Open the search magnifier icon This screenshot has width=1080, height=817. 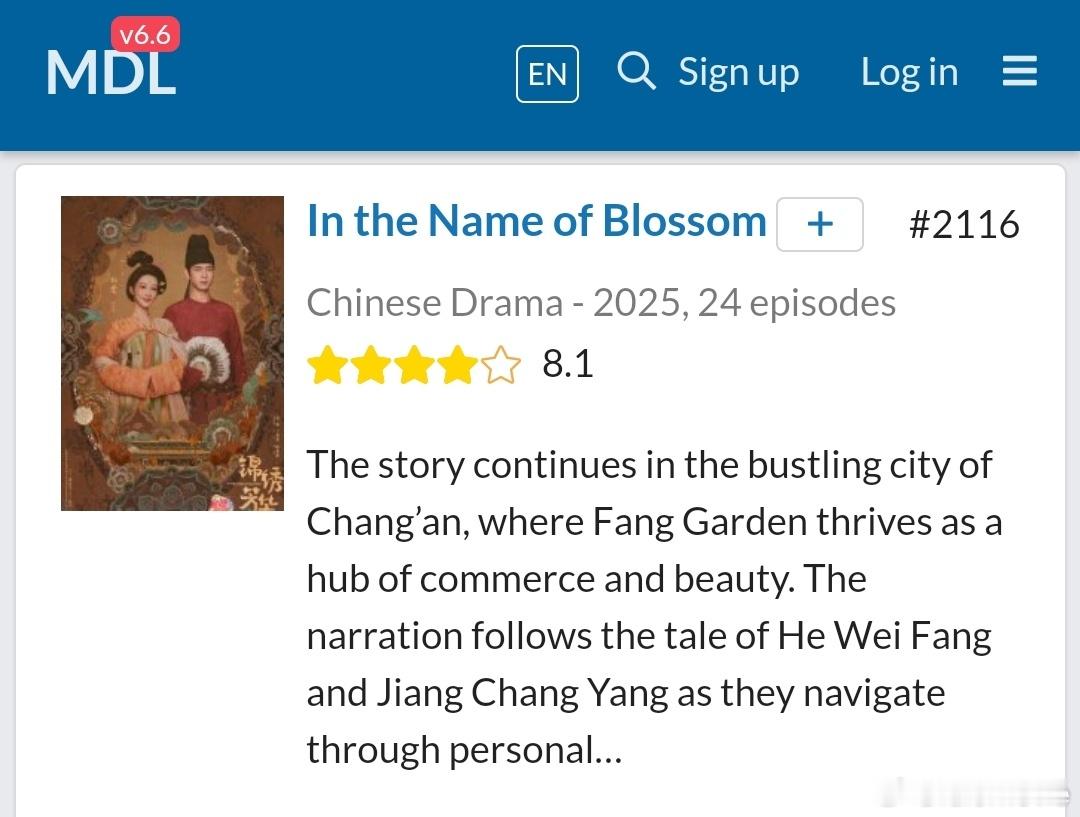[636, 71]
